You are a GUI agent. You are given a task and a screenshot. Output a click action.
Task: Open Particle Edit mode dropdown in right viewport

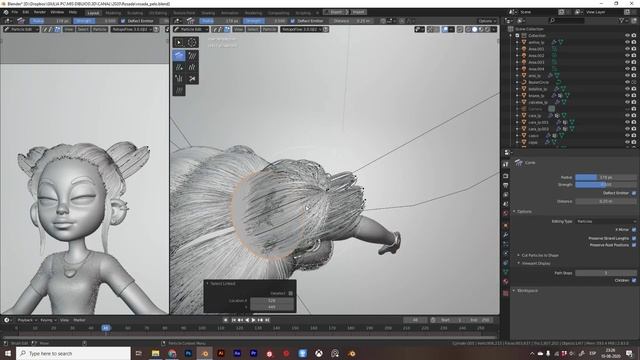191,29
